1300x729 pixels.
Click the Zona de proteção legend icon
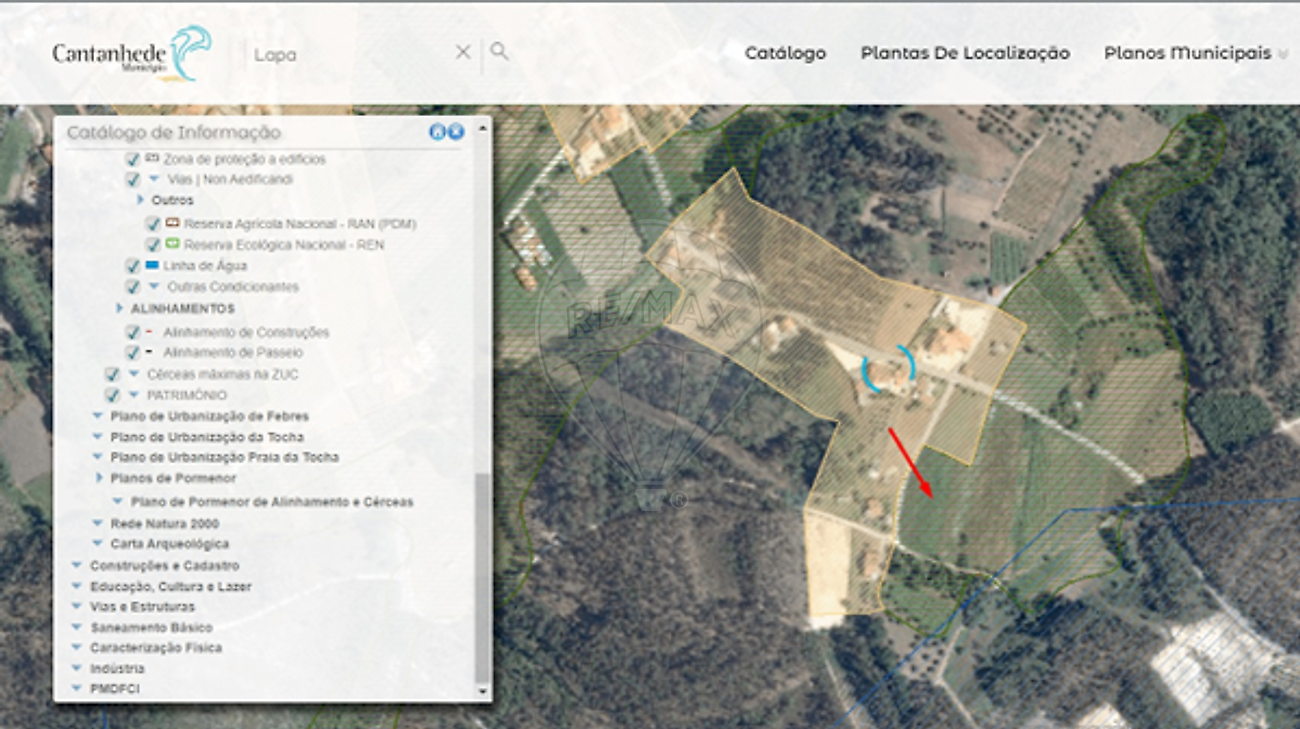[x=152, y=158]
